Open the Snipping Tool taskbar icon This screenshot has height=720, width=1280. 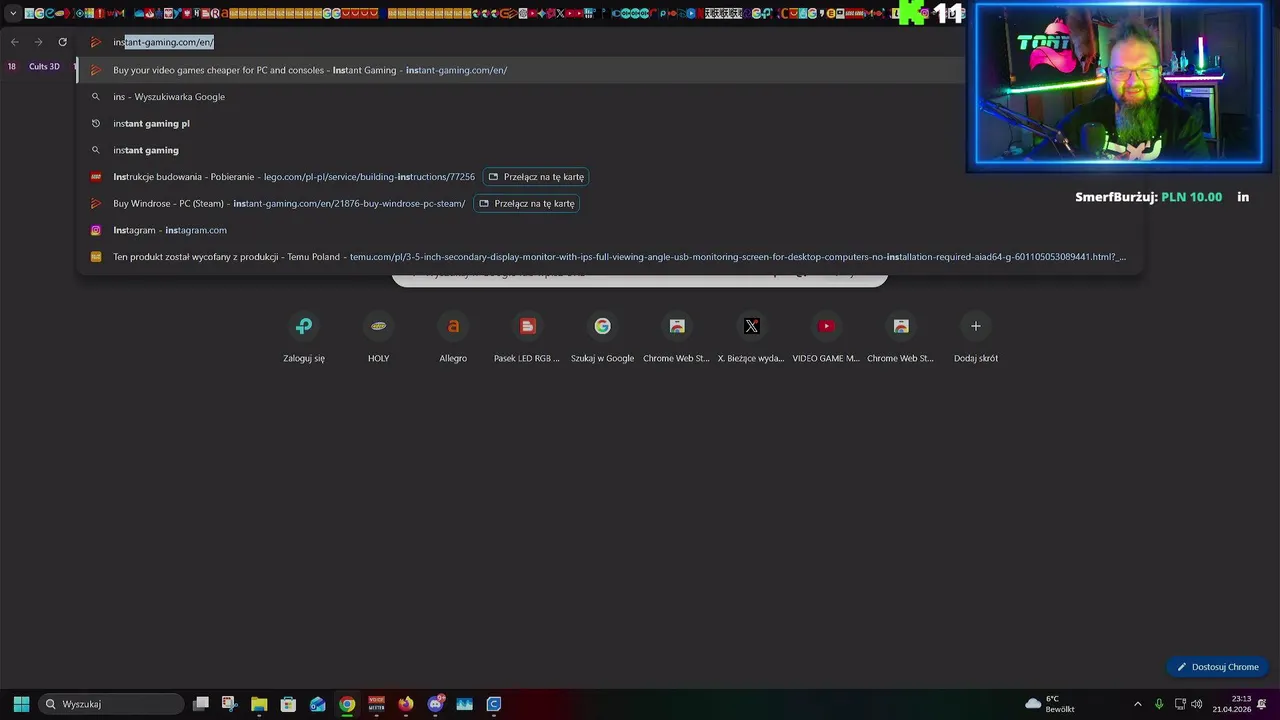tap(229, 704)
